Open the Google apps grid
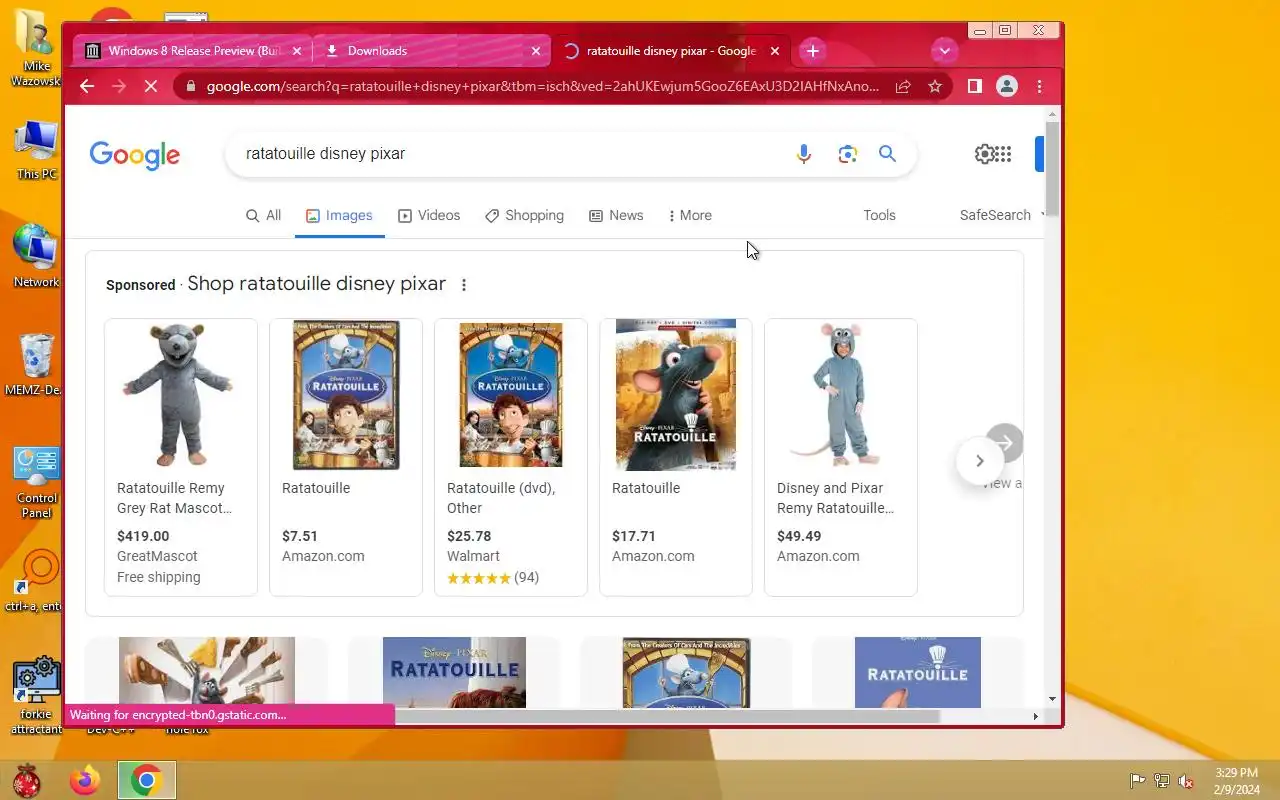 pyautogui.click(x=1003, y=154)
